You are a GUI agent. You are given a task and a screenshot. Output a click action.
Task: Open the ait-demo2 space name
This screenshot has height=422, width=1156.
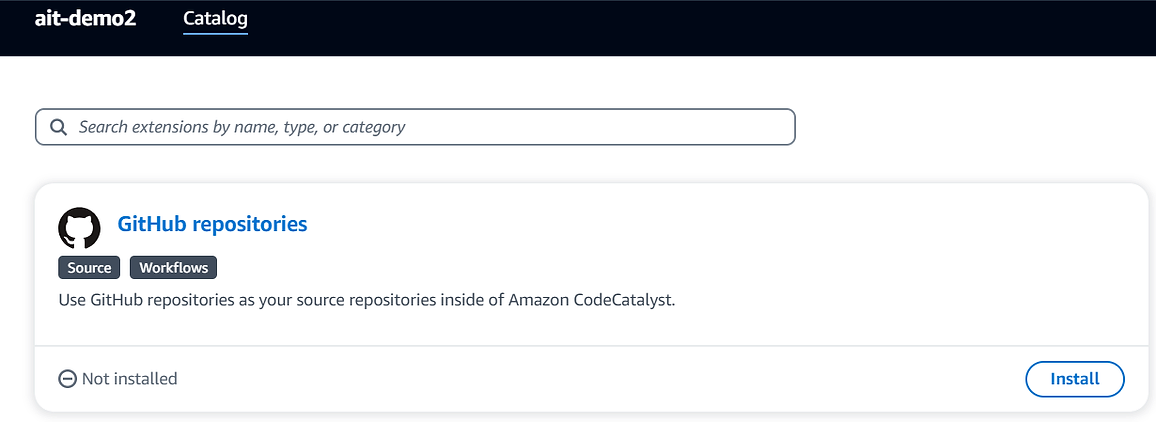click(86, 18)
